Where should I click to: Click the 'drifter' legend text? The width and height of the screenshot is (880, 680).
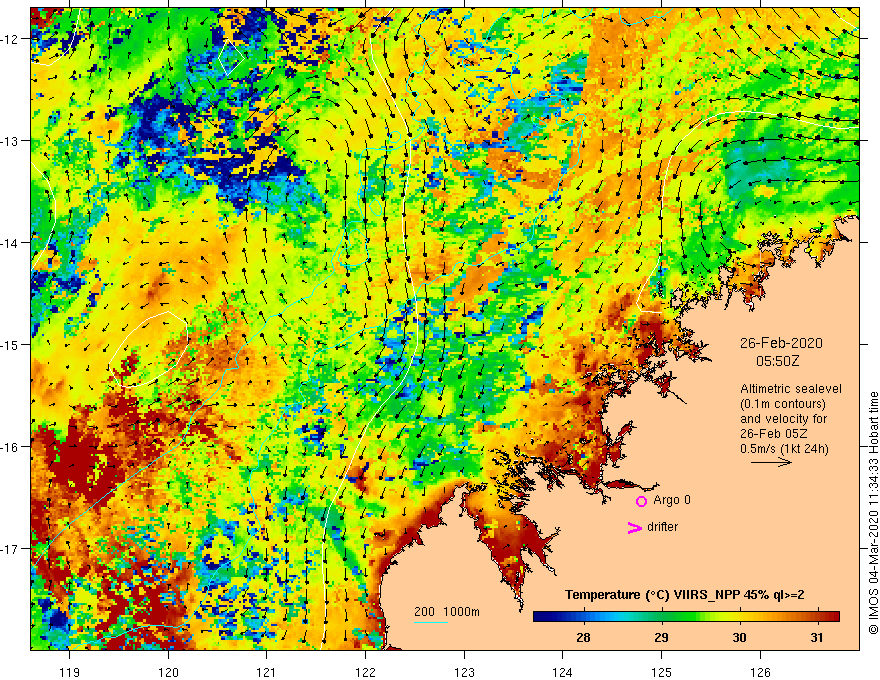click(x=662, y=527)
